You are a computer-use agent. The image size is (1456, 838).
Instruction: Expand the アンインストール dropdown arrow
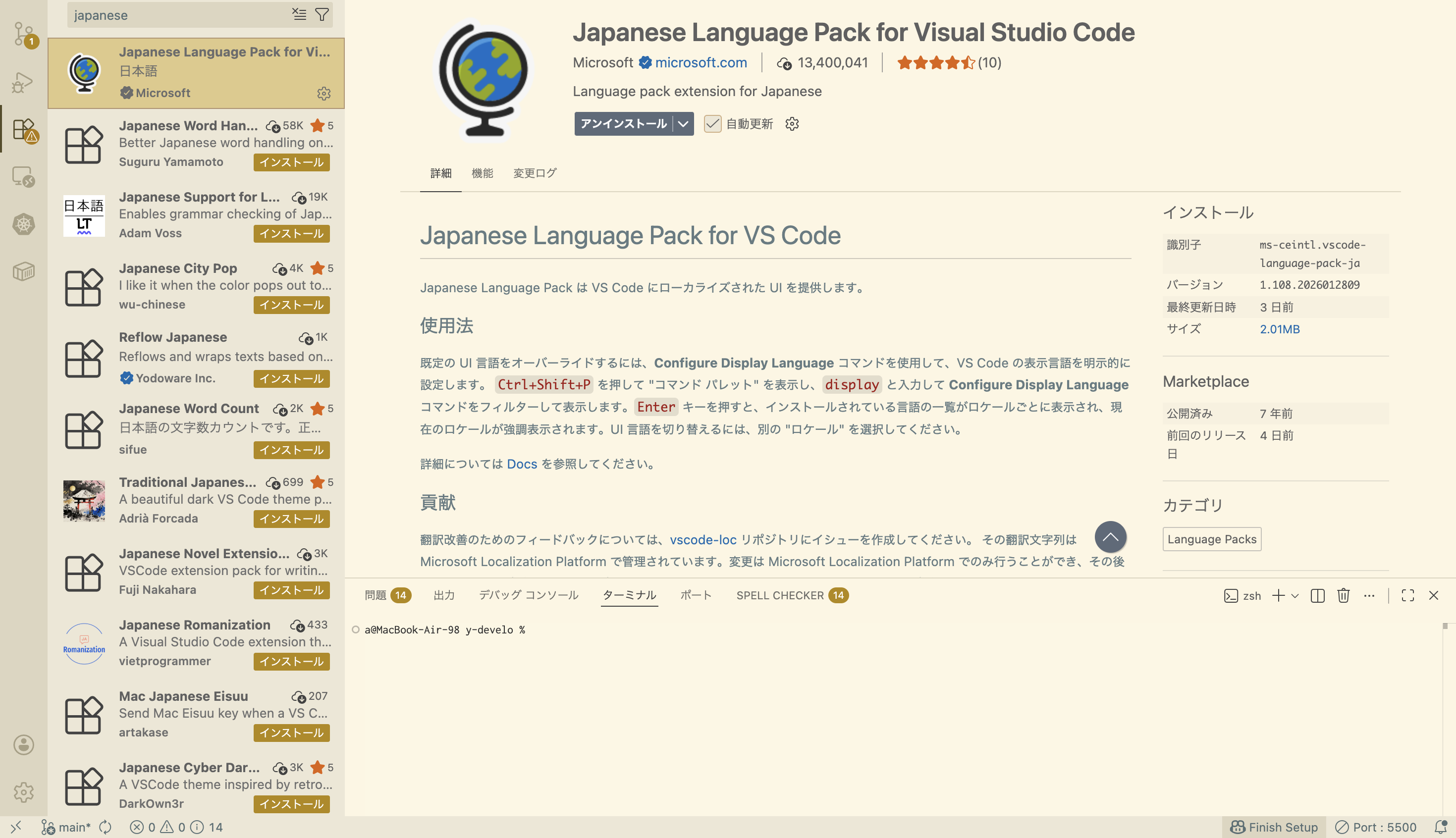[683, 124]
